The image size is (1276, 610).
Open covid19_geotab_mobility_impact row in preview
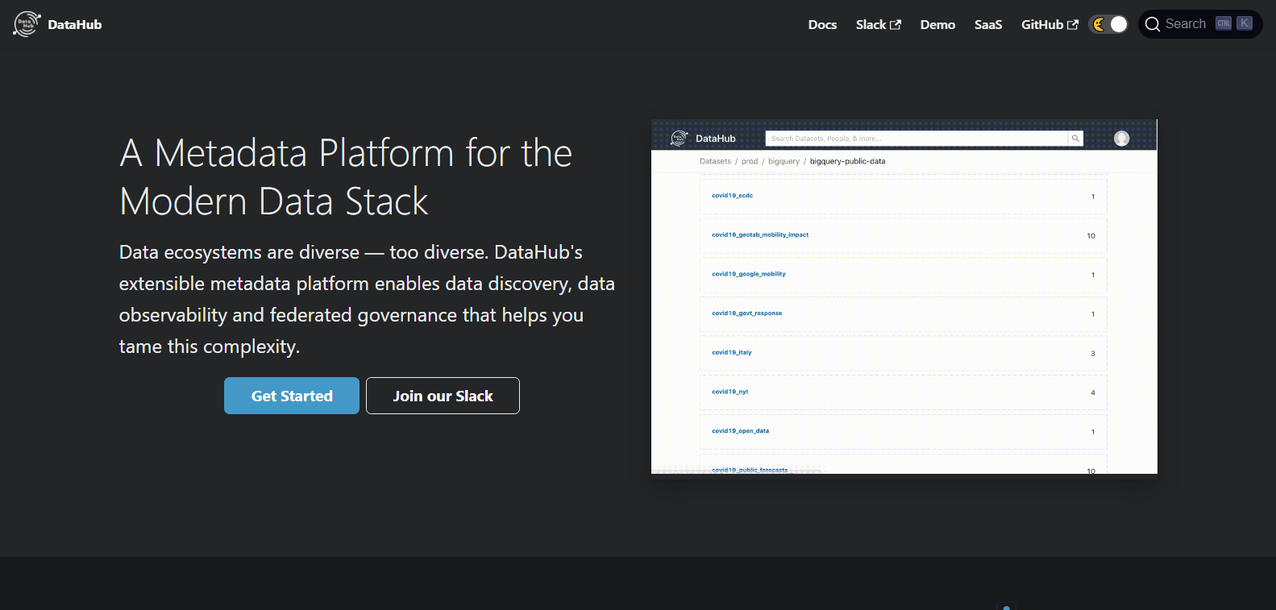tap(760, 235)
